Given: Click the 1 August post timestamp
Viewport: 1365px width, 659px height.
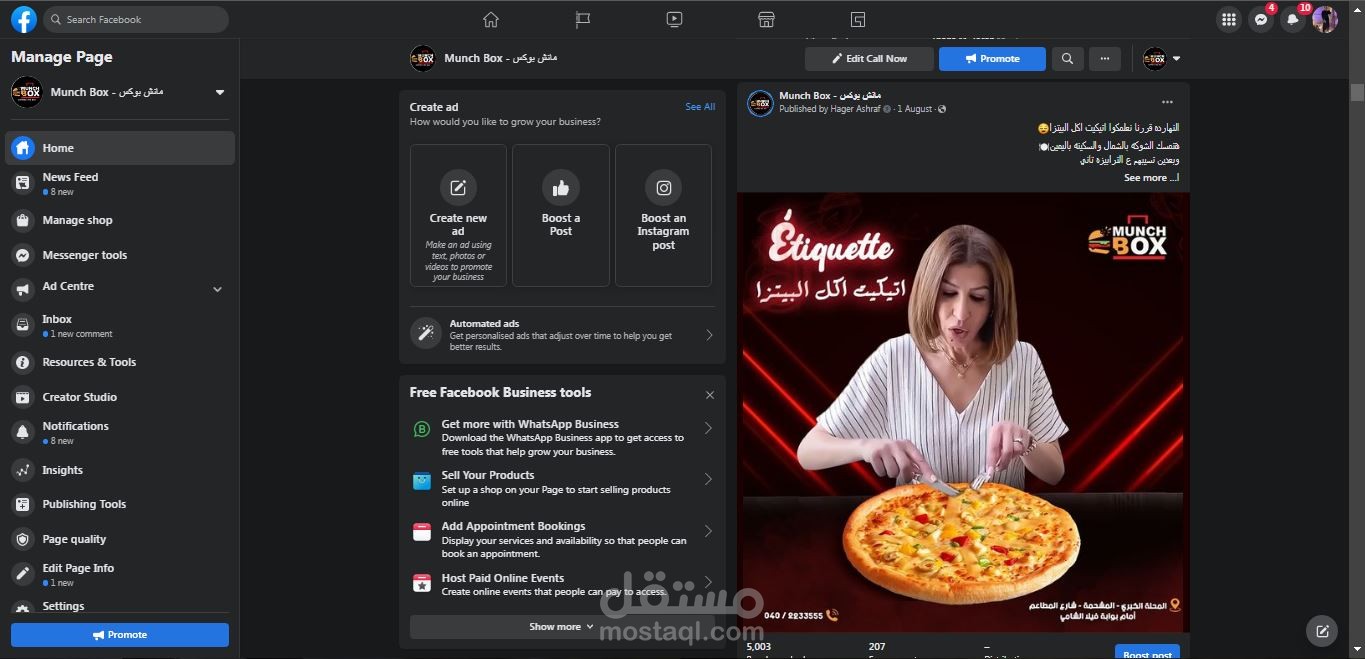Looking at the screenshot, I should click(915, 109).
